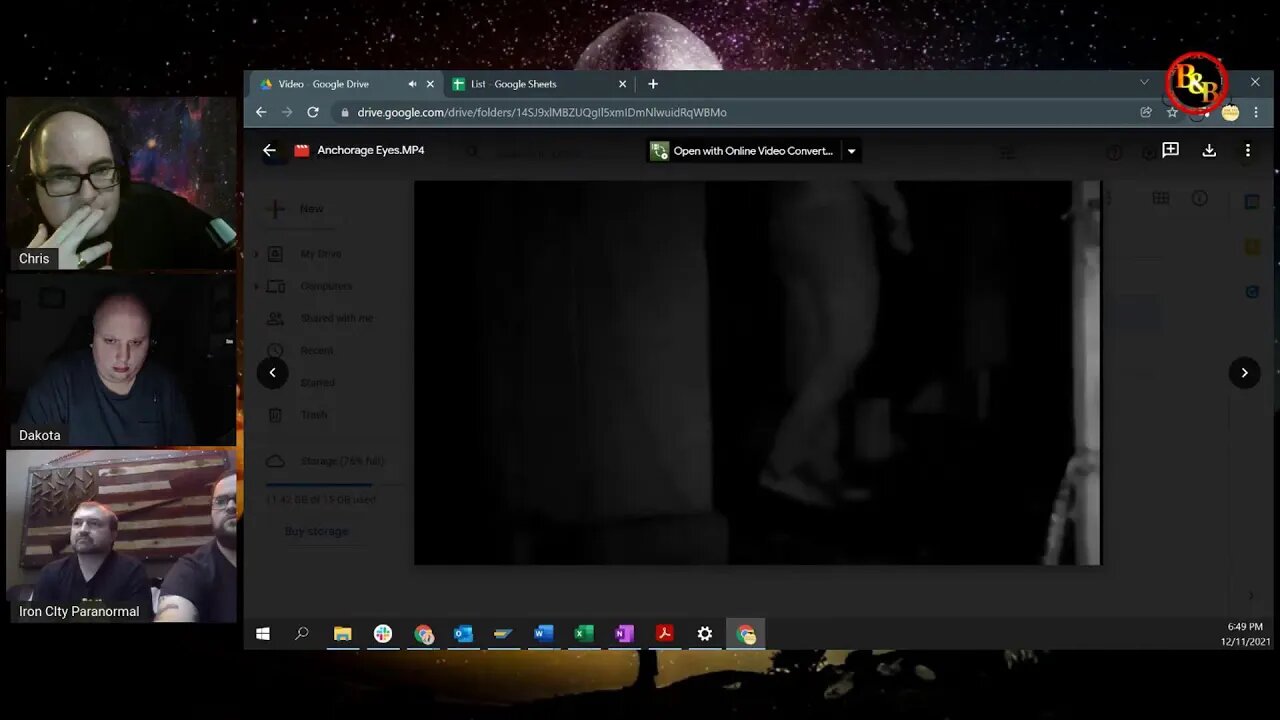Reload the current Google Drive page

313,112
